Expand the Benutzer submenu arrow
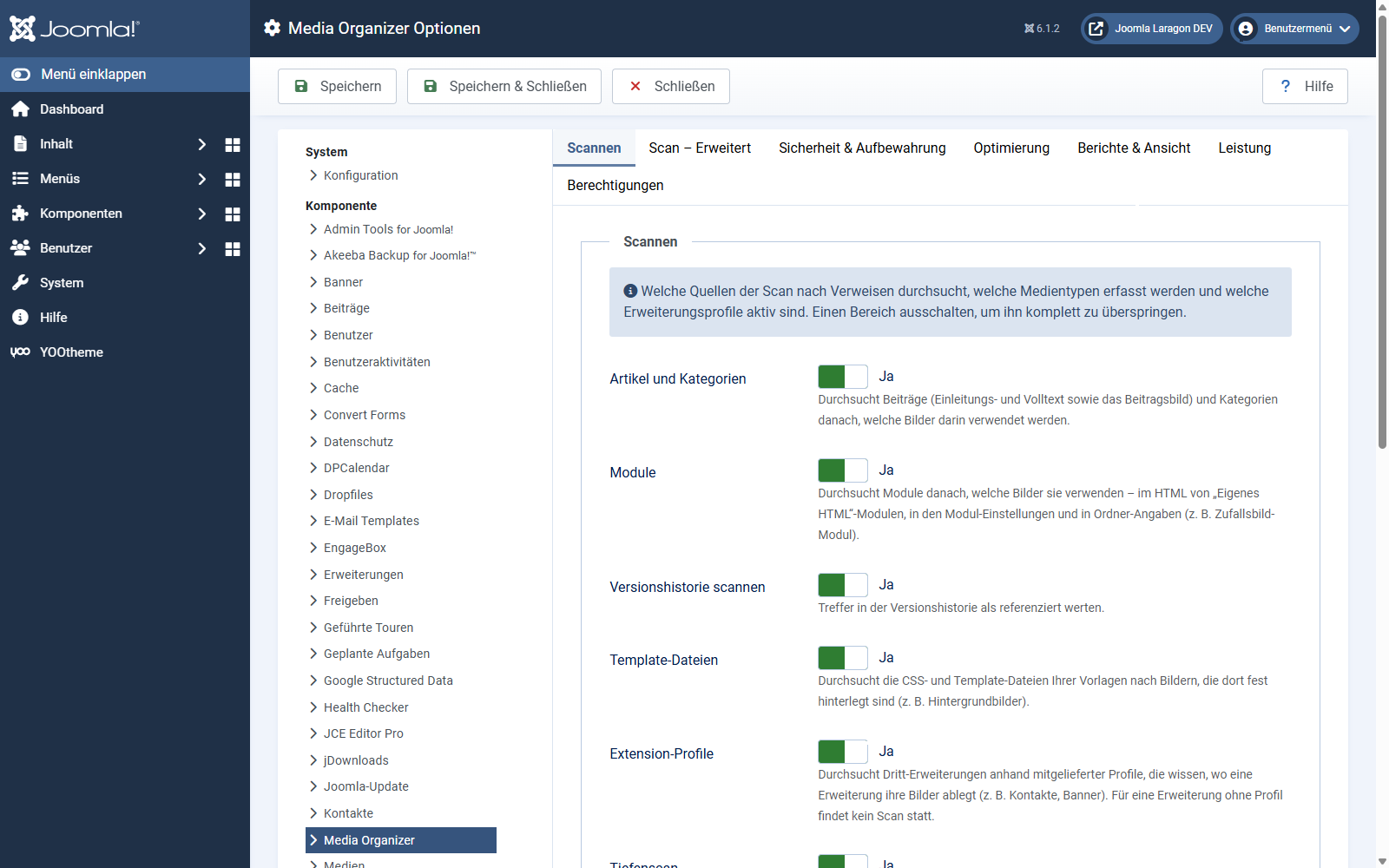1389x868 pixels. (x=201, y=248)
